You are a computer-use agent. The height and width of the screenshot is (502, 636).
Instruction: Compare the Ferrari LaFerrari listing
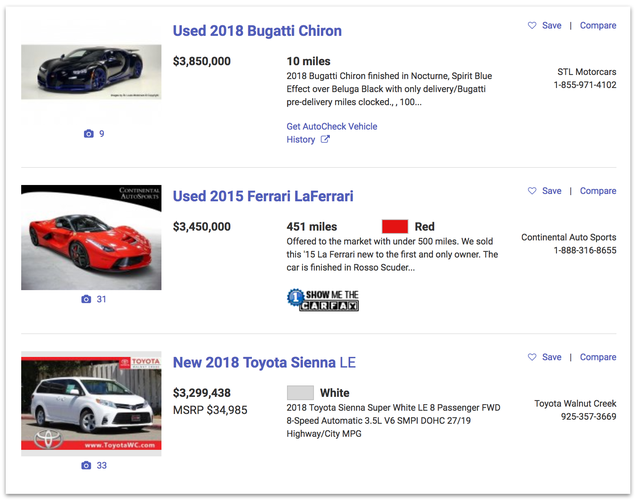pyautogui.click(x=598, y=191)
